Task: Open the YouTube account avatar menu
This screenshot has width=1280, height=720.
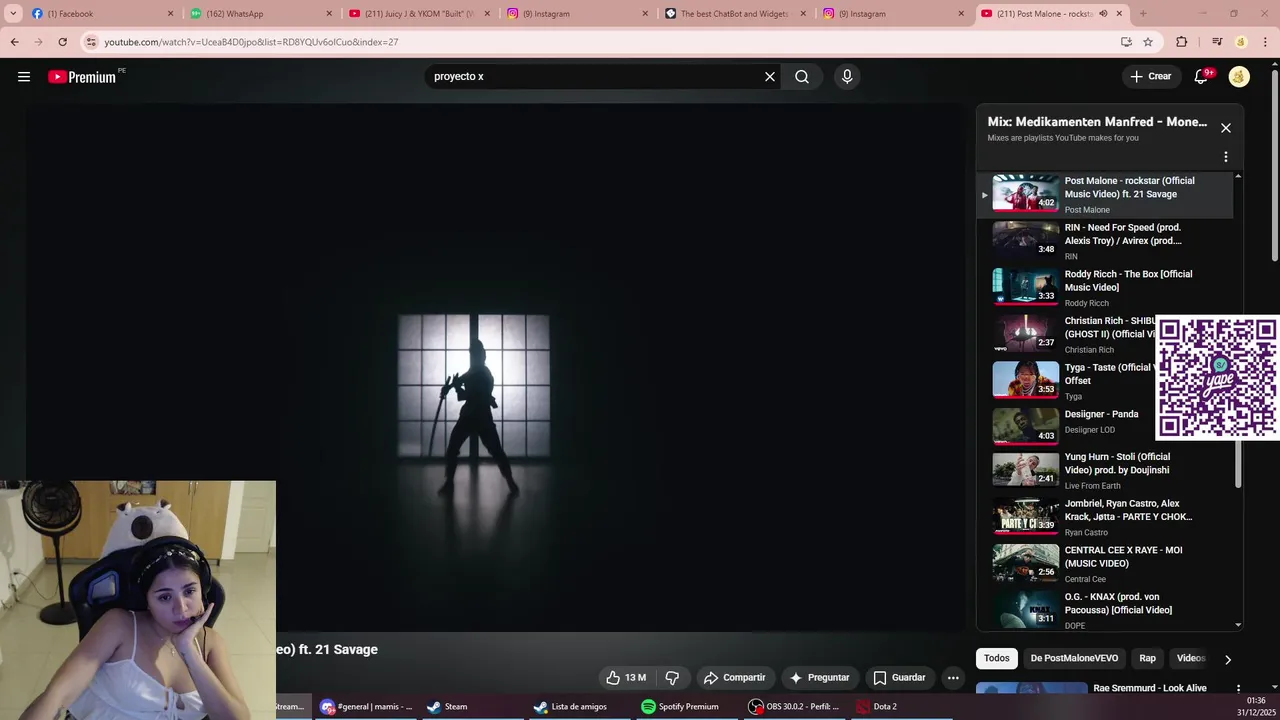Action: 1239,76
